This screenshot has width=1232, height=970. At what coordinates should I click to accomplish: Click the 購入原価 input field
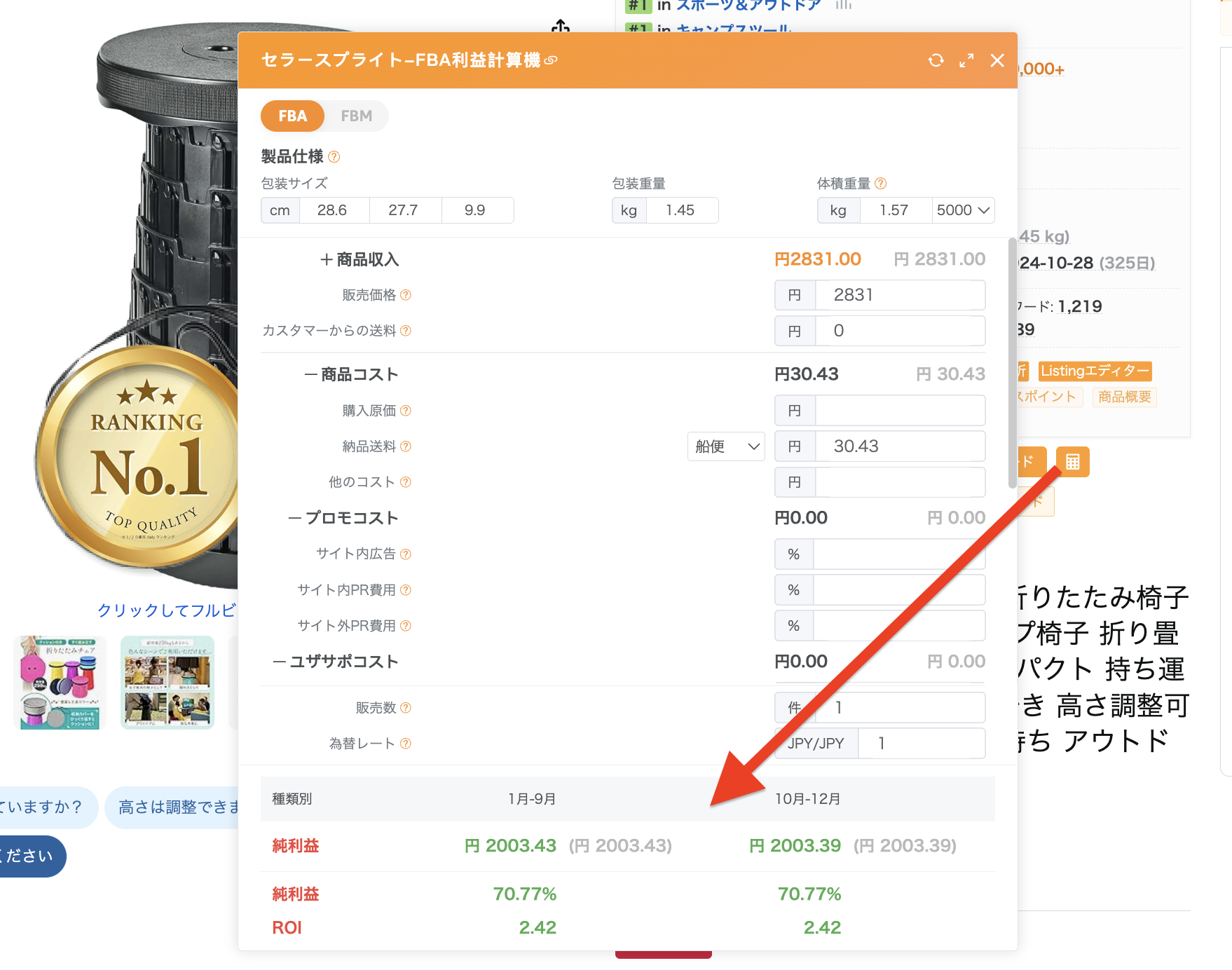coord(900,411)
